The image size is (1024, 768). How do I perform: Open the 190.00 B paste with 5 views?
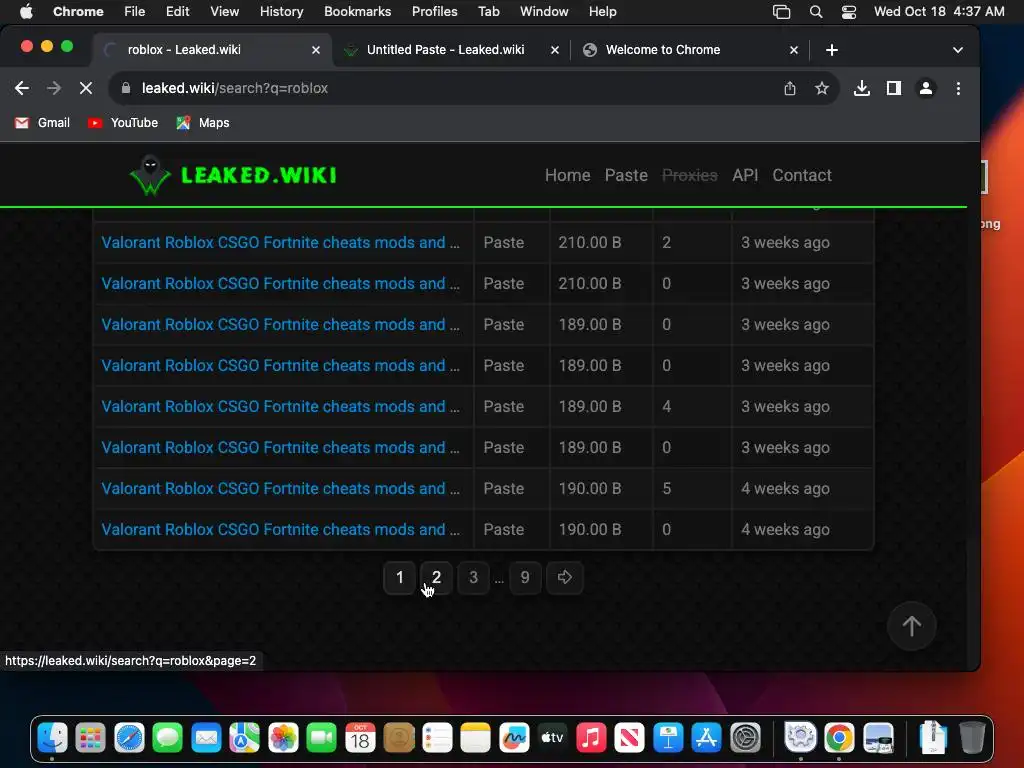[x=281, y=488]
